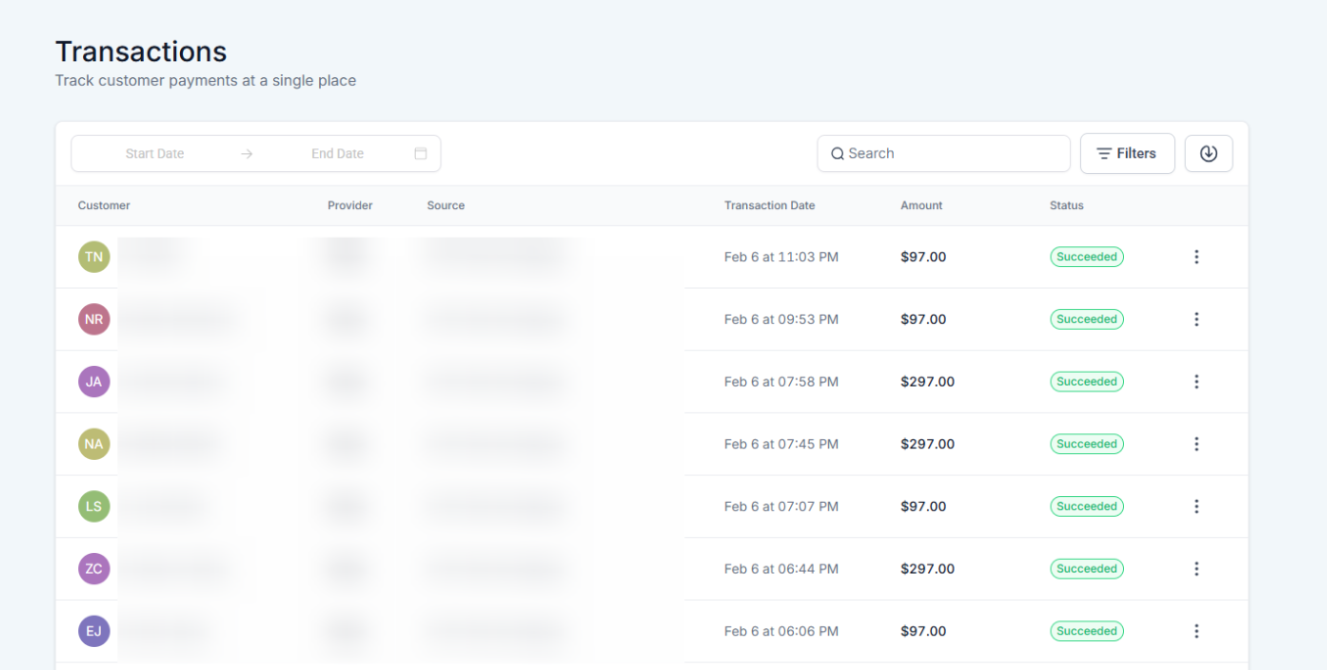The image size is (1327, 670).
Task: Open row menu for 09:53 PM transaction
Action: (x=1196, y=319)
